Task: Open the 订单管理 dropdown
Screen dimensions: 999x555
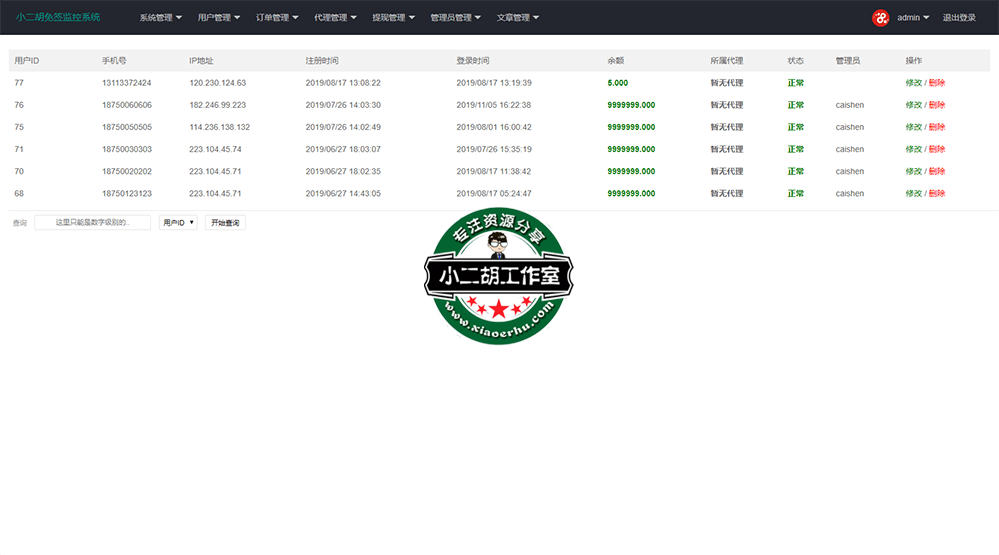Action: [276, 18]
